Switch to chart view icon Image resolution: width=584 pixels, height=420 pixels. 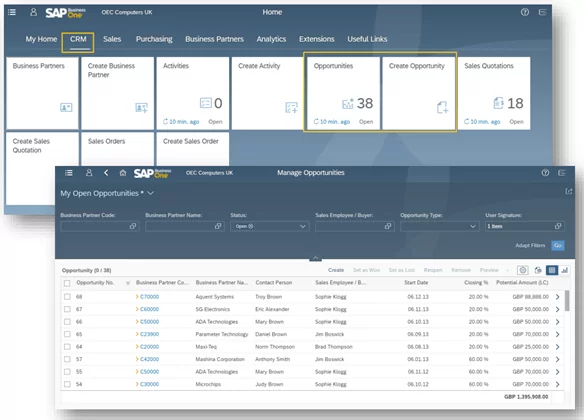tap(565, 270)
